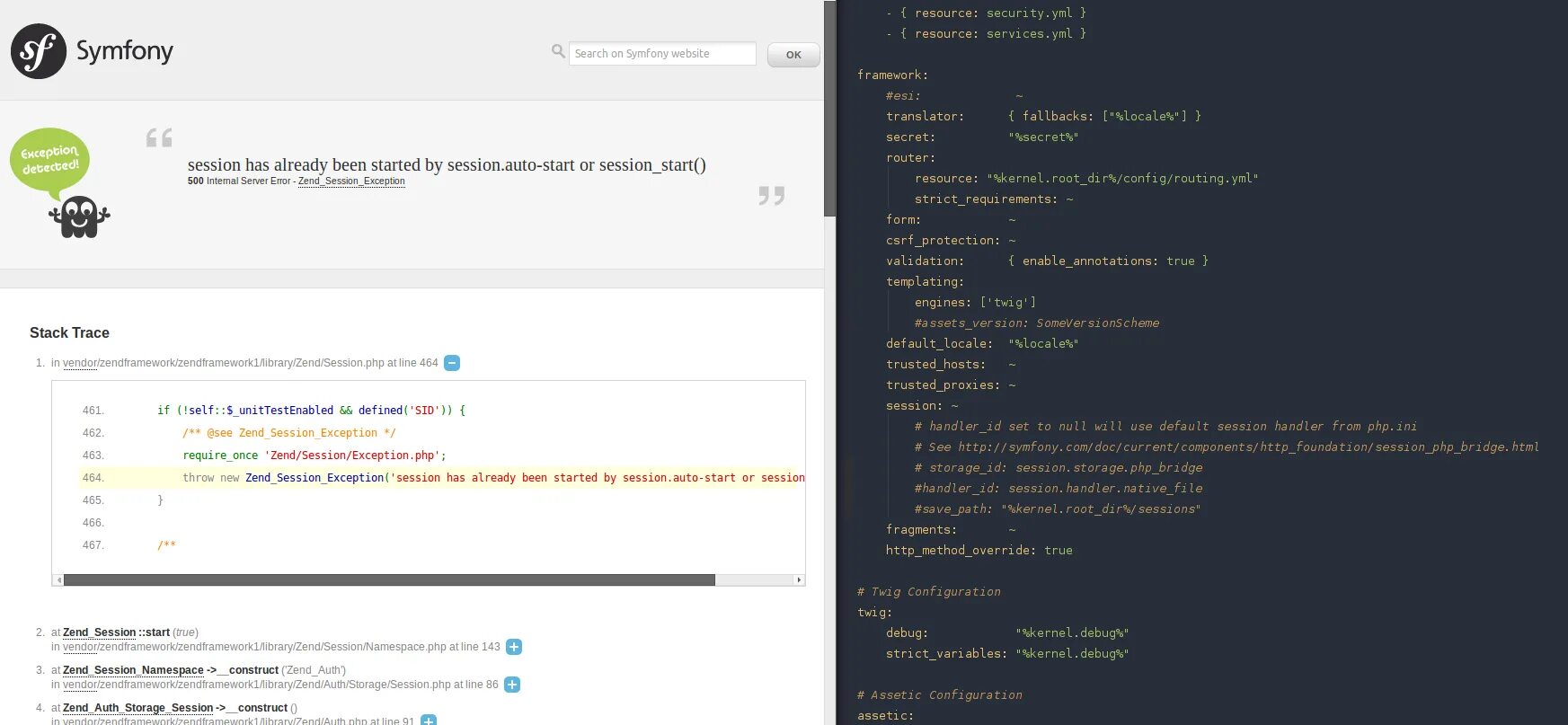Collapse trace 1 with minus icon
1568x725 pixels.
coord(452,363)
